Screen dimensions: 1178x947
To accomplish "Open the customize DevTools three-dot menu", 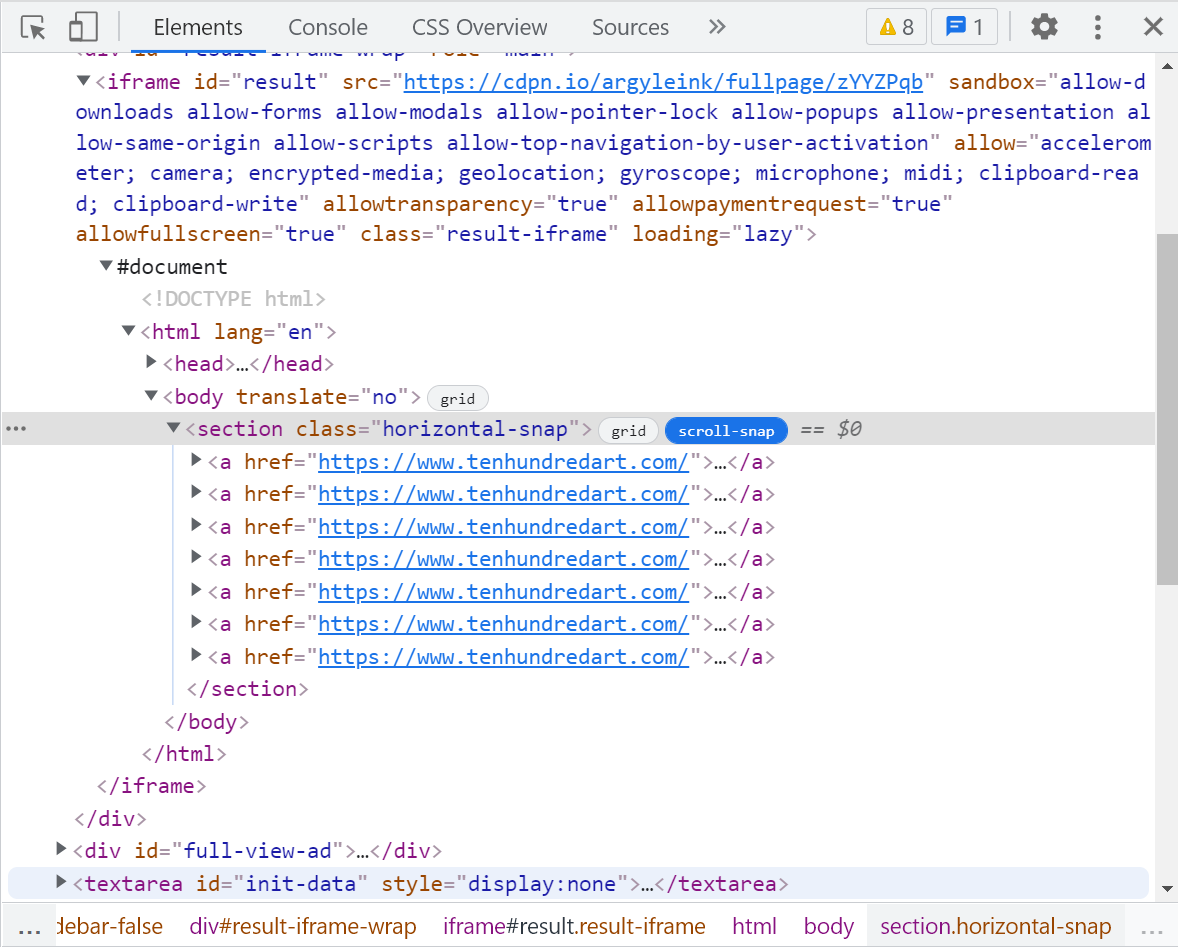I will 1098,27.
